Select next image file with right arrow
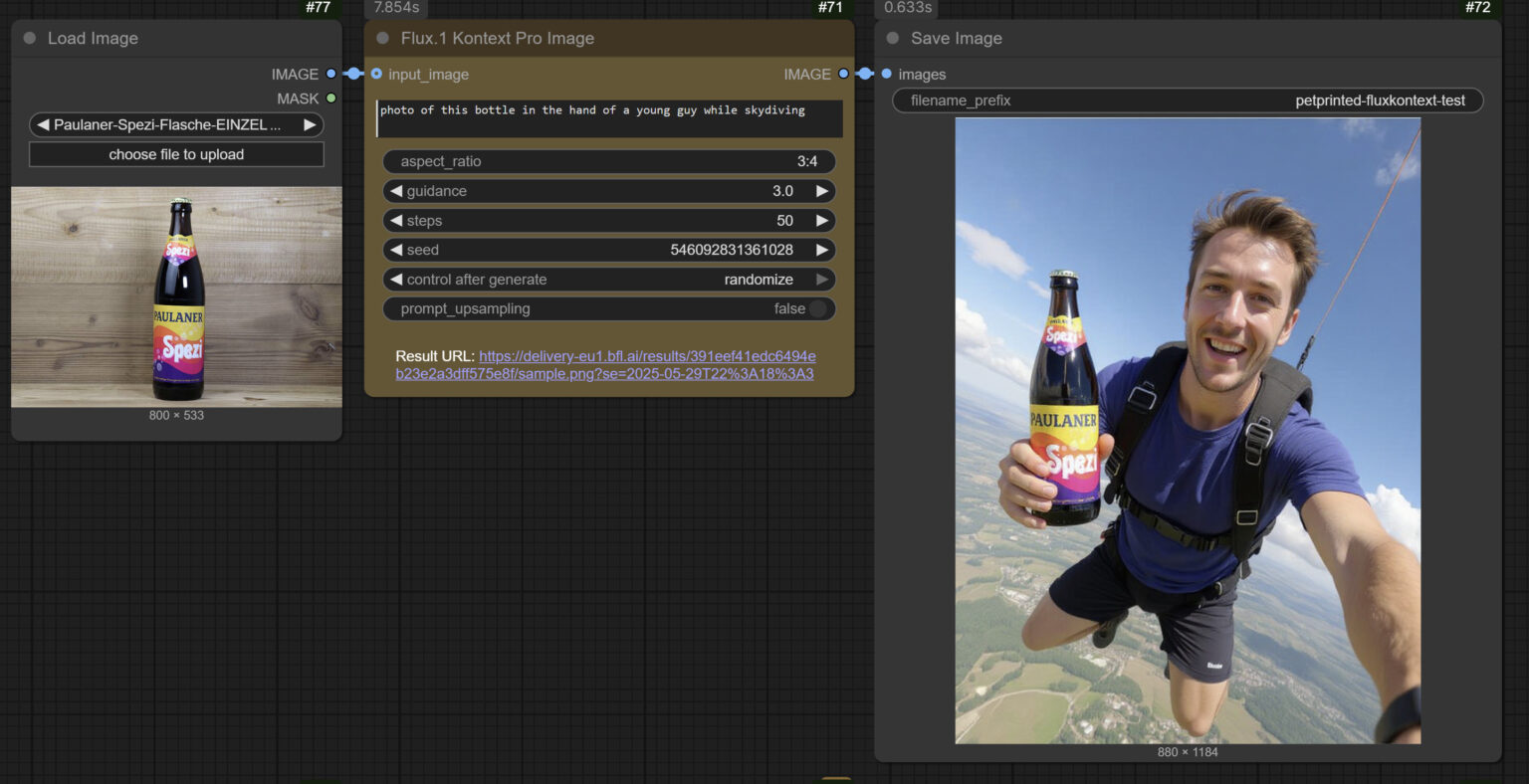 point(310,124)
